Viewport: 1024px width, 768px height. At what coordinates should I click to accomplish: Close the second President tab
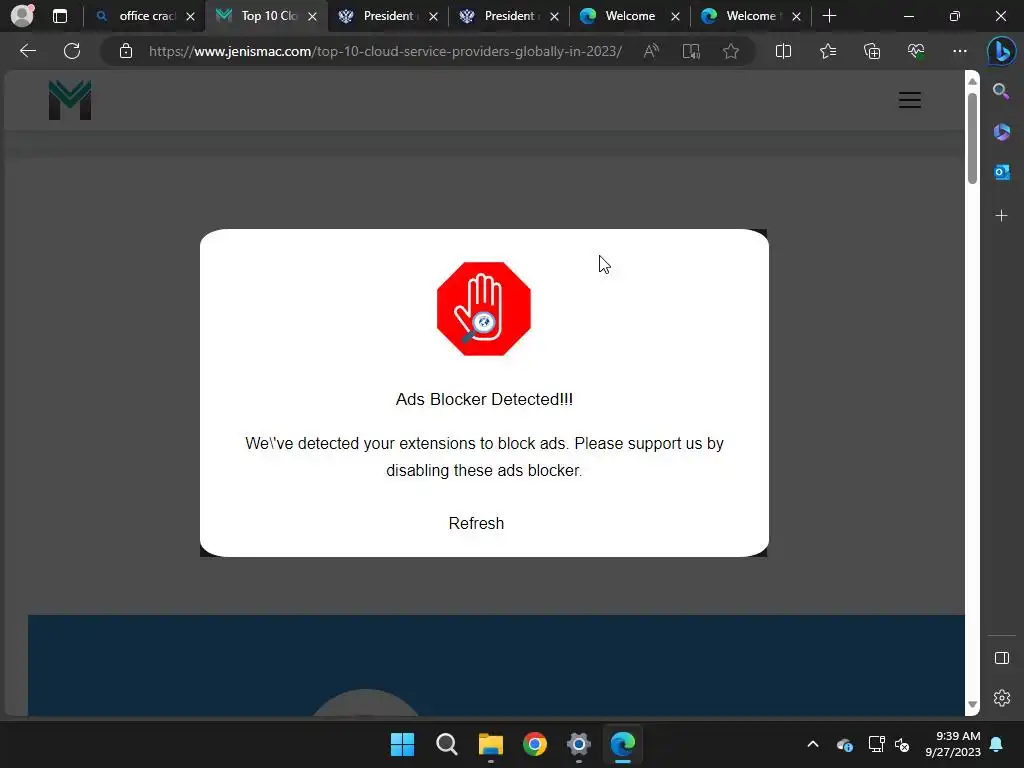[x=554, y=16]
